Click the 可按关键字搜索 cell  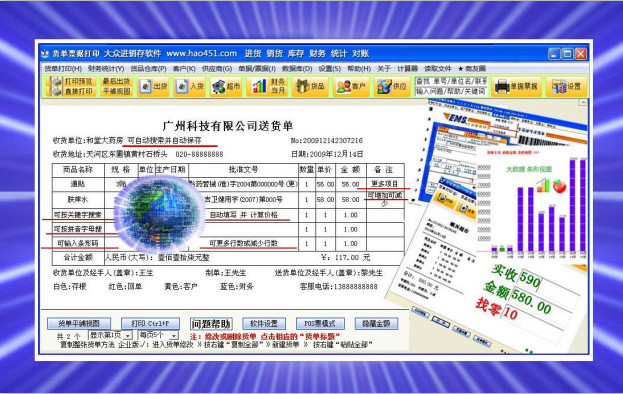coord(78,215)
